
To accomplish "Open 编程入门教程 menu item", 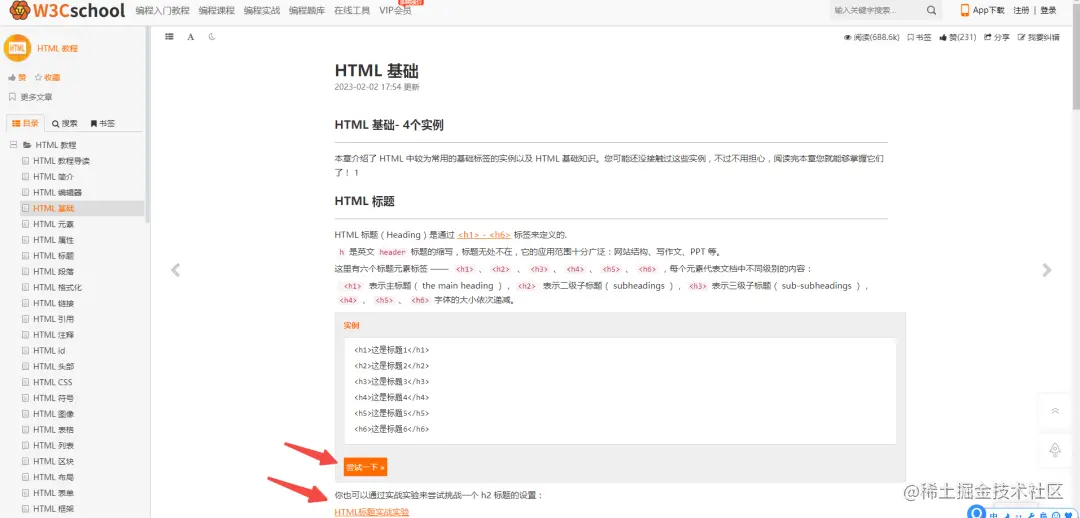I will click(x=163, y=10).
